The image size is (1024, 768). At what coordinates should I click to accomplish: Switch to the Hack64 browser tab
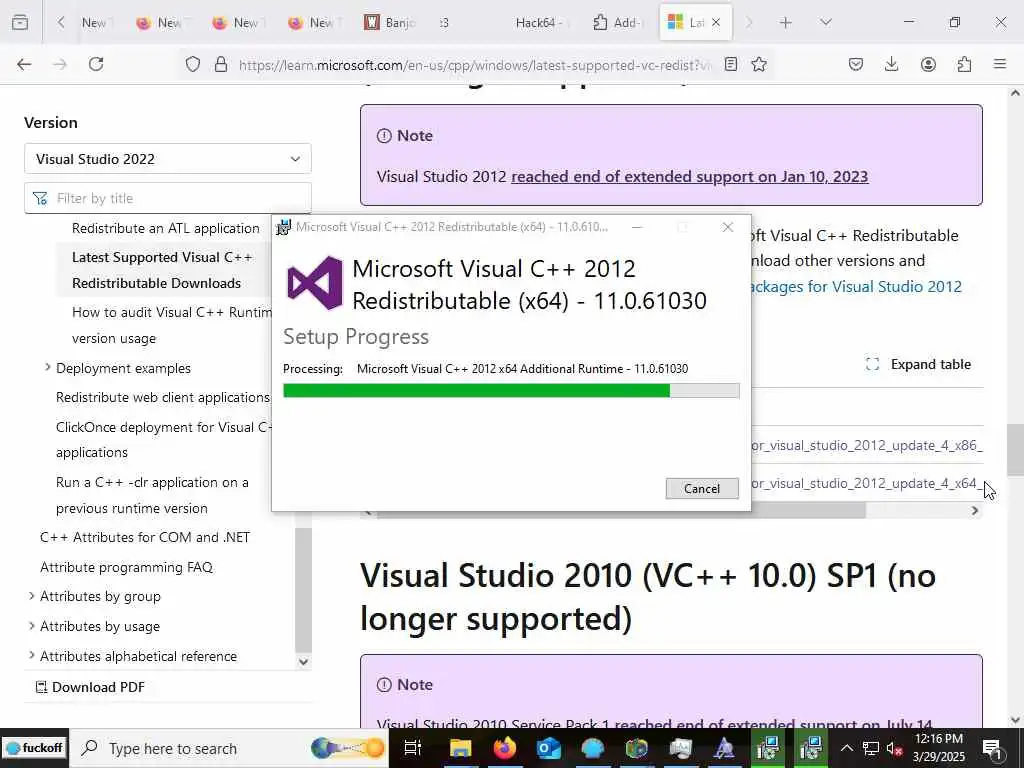541,23
